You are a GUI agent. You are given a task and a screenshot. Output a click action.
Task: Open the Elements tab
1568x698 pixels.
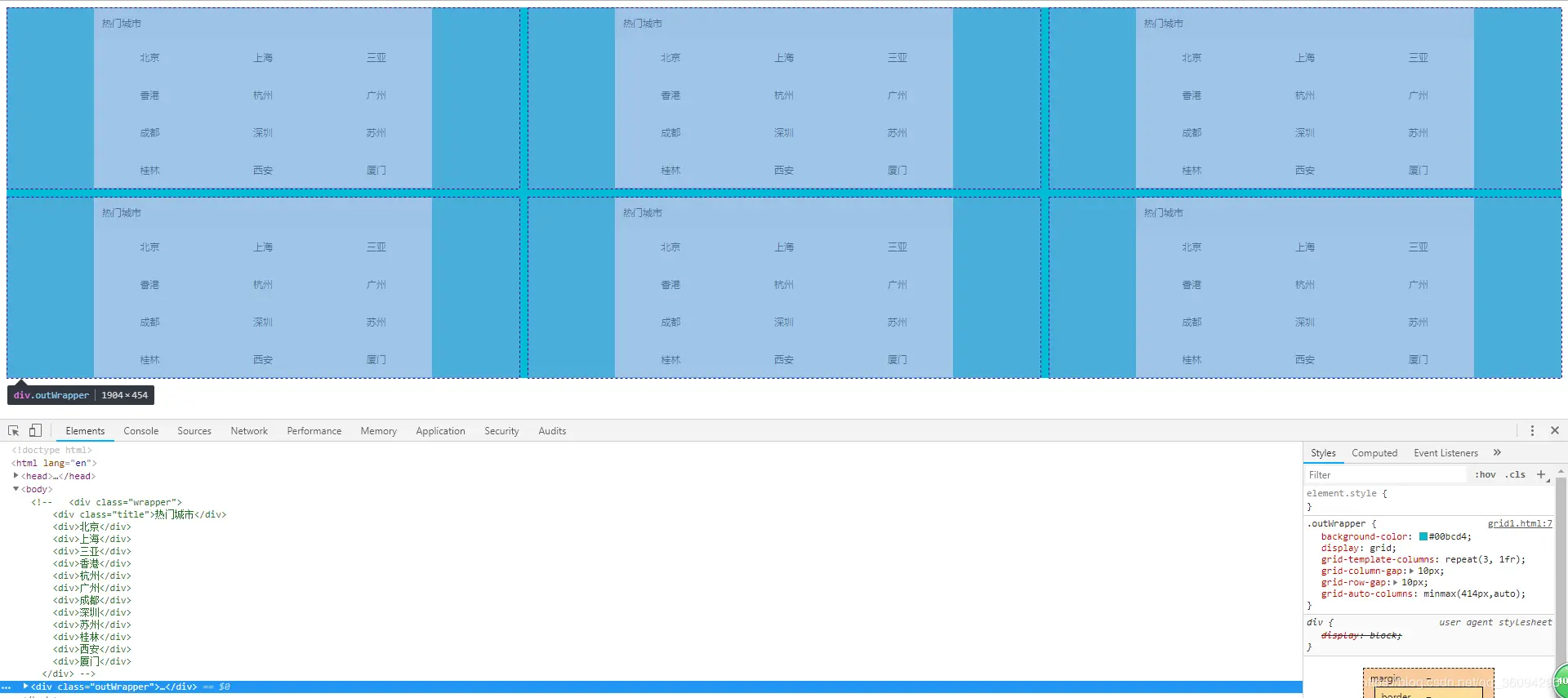[x=85, y=431]
